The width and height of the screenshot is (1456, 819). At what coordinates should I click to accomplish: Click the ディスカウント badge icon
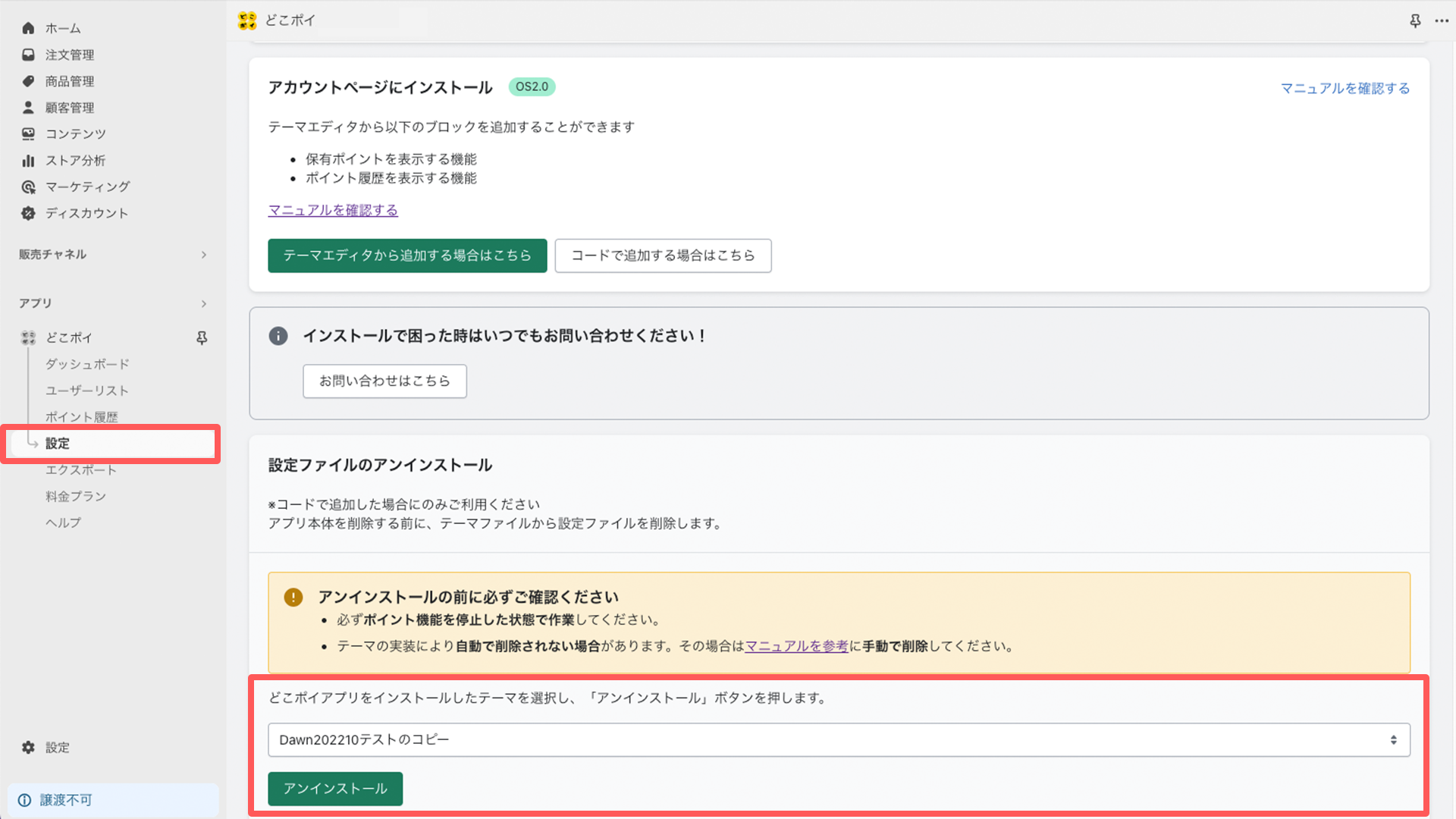28,213
